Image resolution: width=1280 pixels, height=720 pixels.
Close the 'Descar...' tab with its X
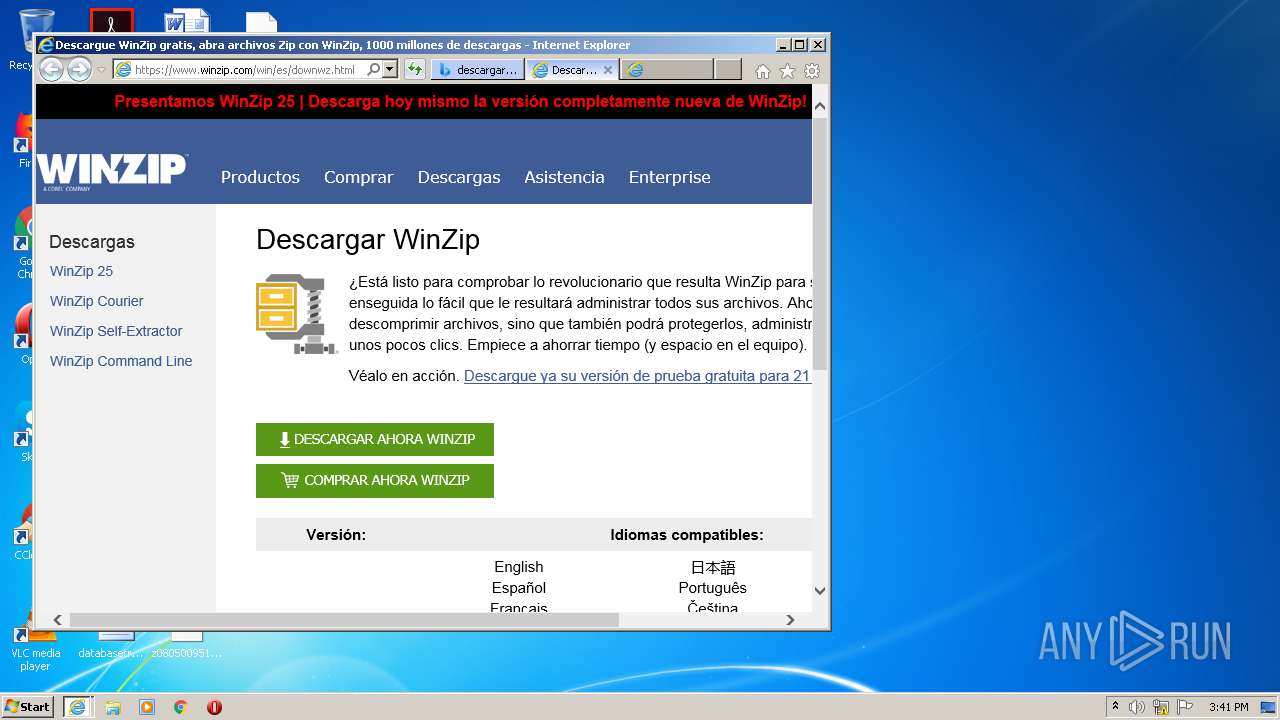pyautogui.click(x=607, y=70)
